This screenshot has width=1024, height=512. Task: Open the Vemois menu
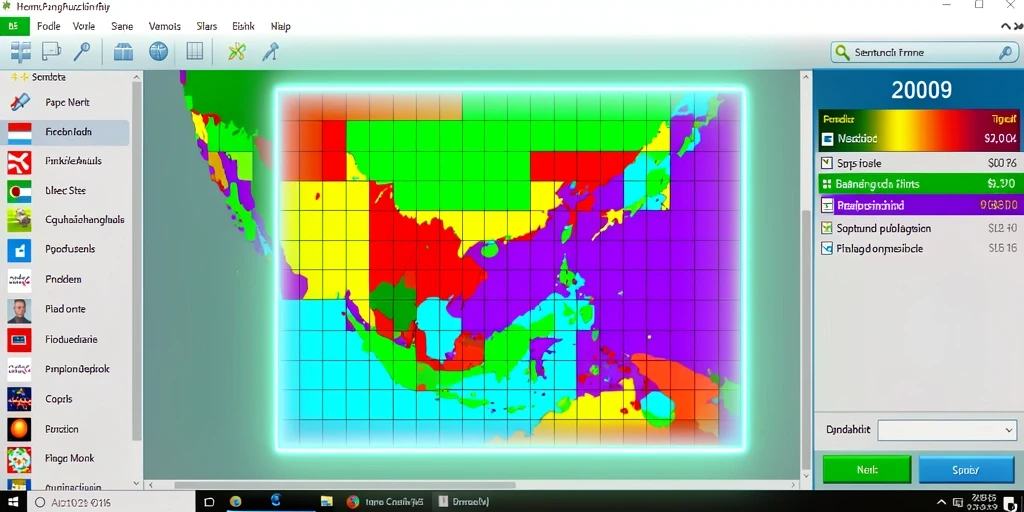[x=165, y=27]
